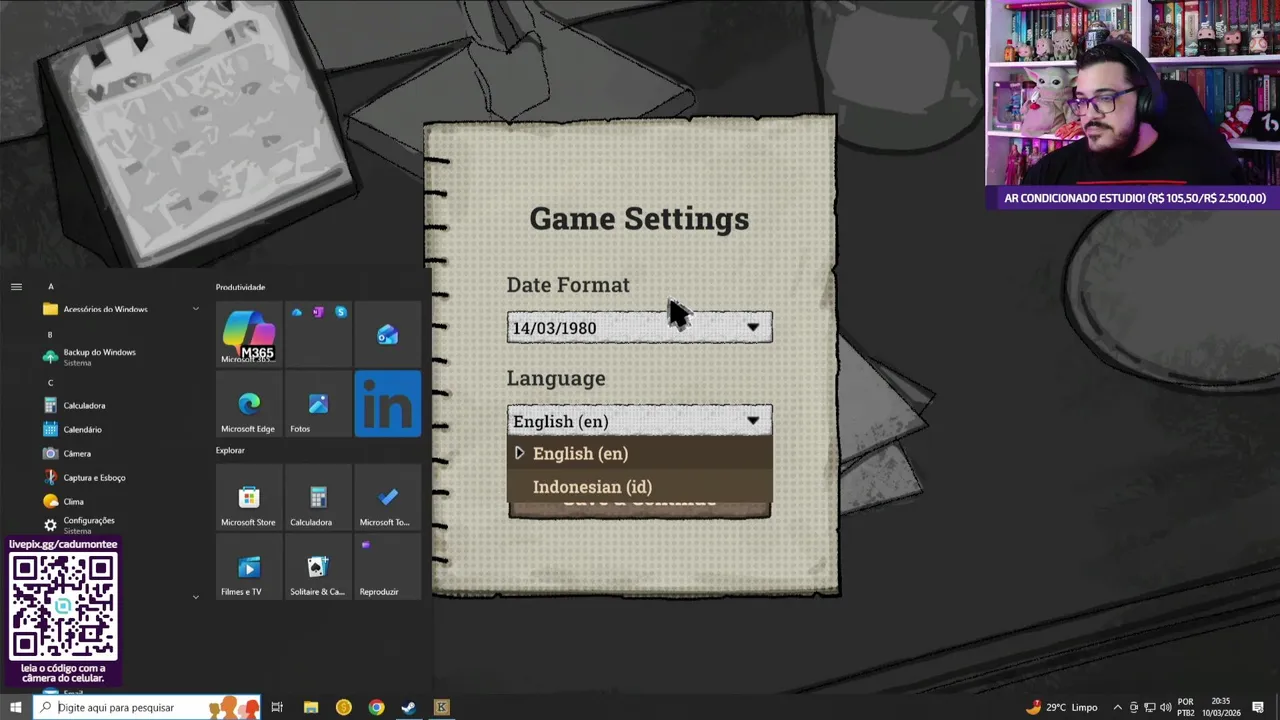Screen dimensions: 1280x720
Task: Jump to letter C in app list
Action: (51, 383)
